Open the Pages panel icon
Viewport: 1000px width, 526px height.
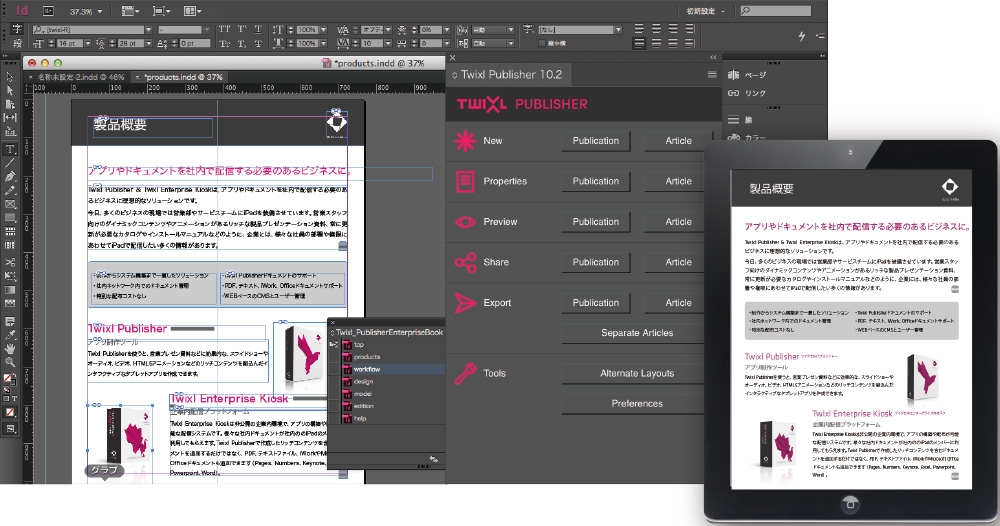coord(733,75)
